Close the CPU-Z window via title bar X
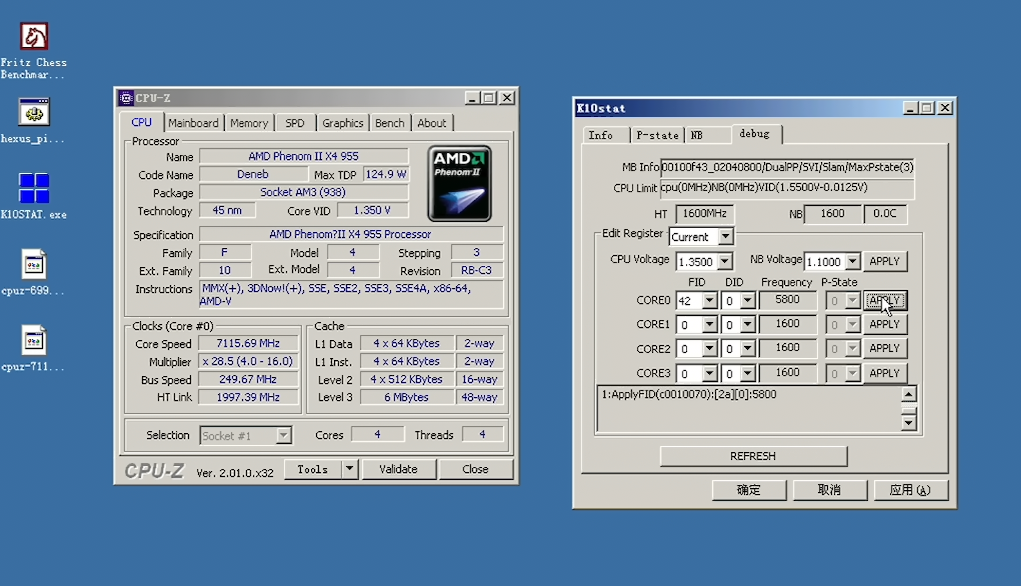Viewport: 1021px width, 586px height. click(507, 98)
